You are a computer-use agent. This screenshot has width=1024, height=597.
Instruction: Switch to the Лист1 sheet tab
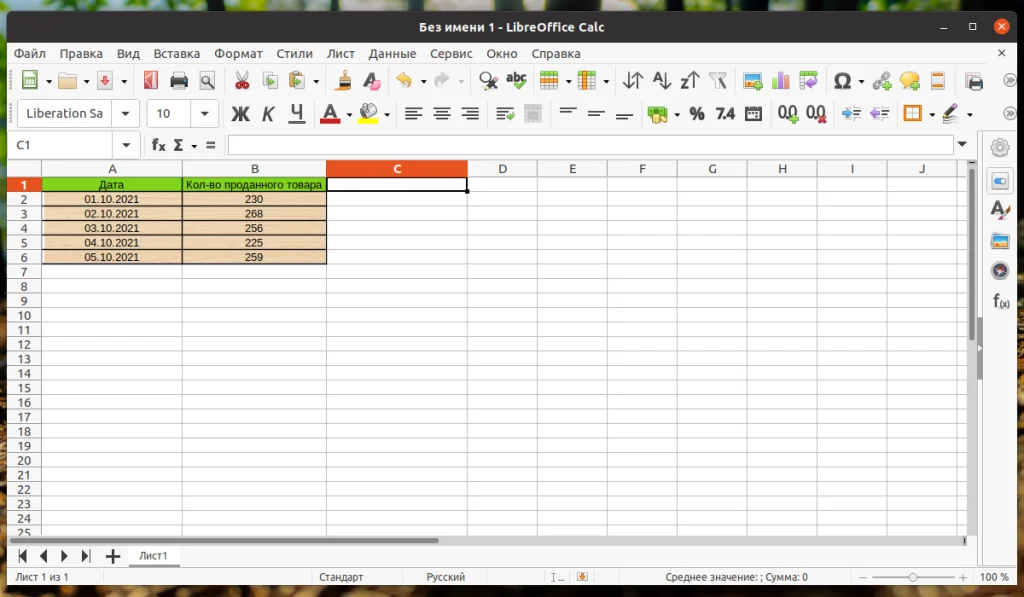(x=154, y=555)
